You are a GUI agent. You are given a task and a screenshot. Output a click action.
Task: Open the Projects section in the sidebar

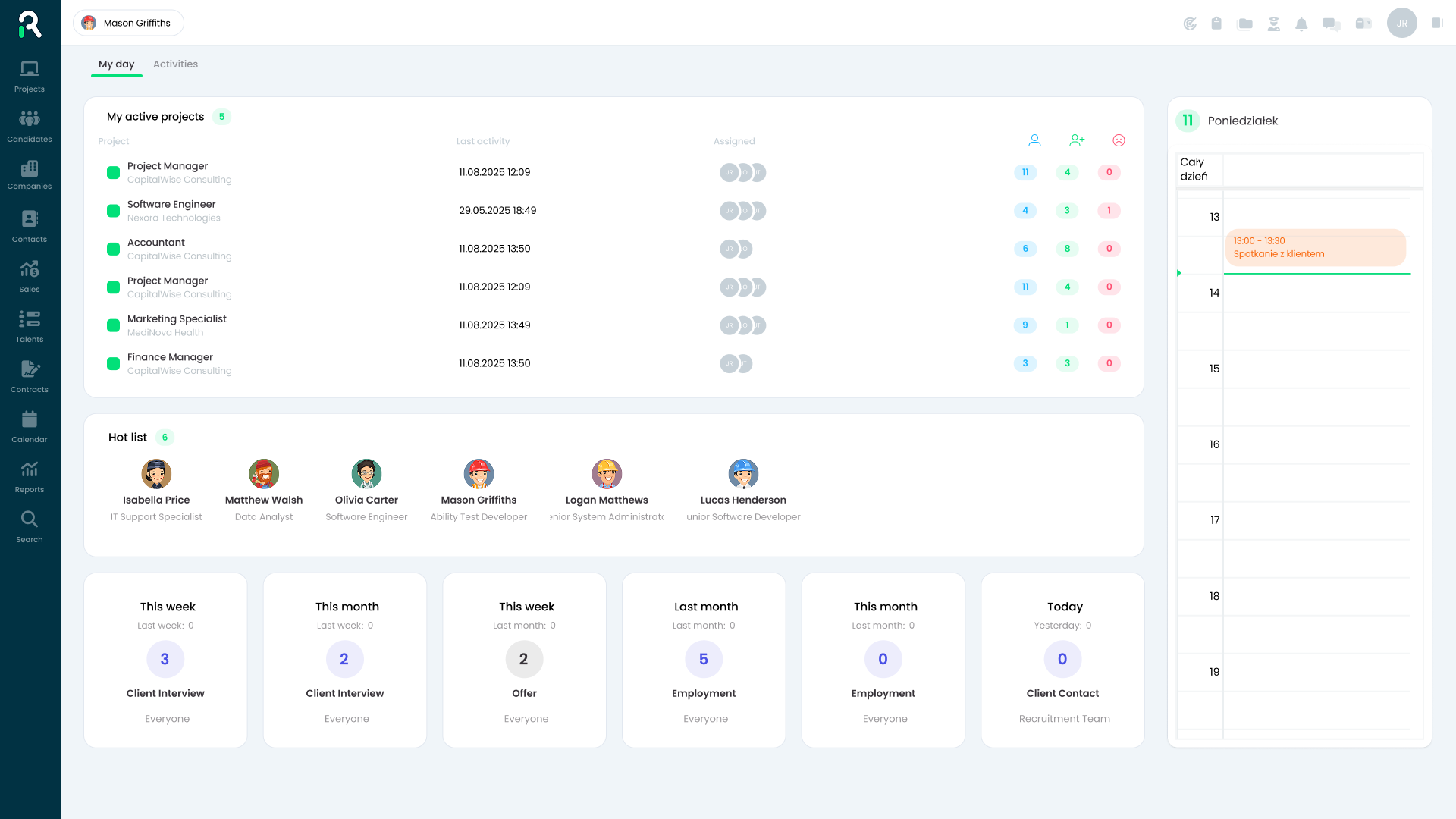pyautogui.click(x=30, y=76)
